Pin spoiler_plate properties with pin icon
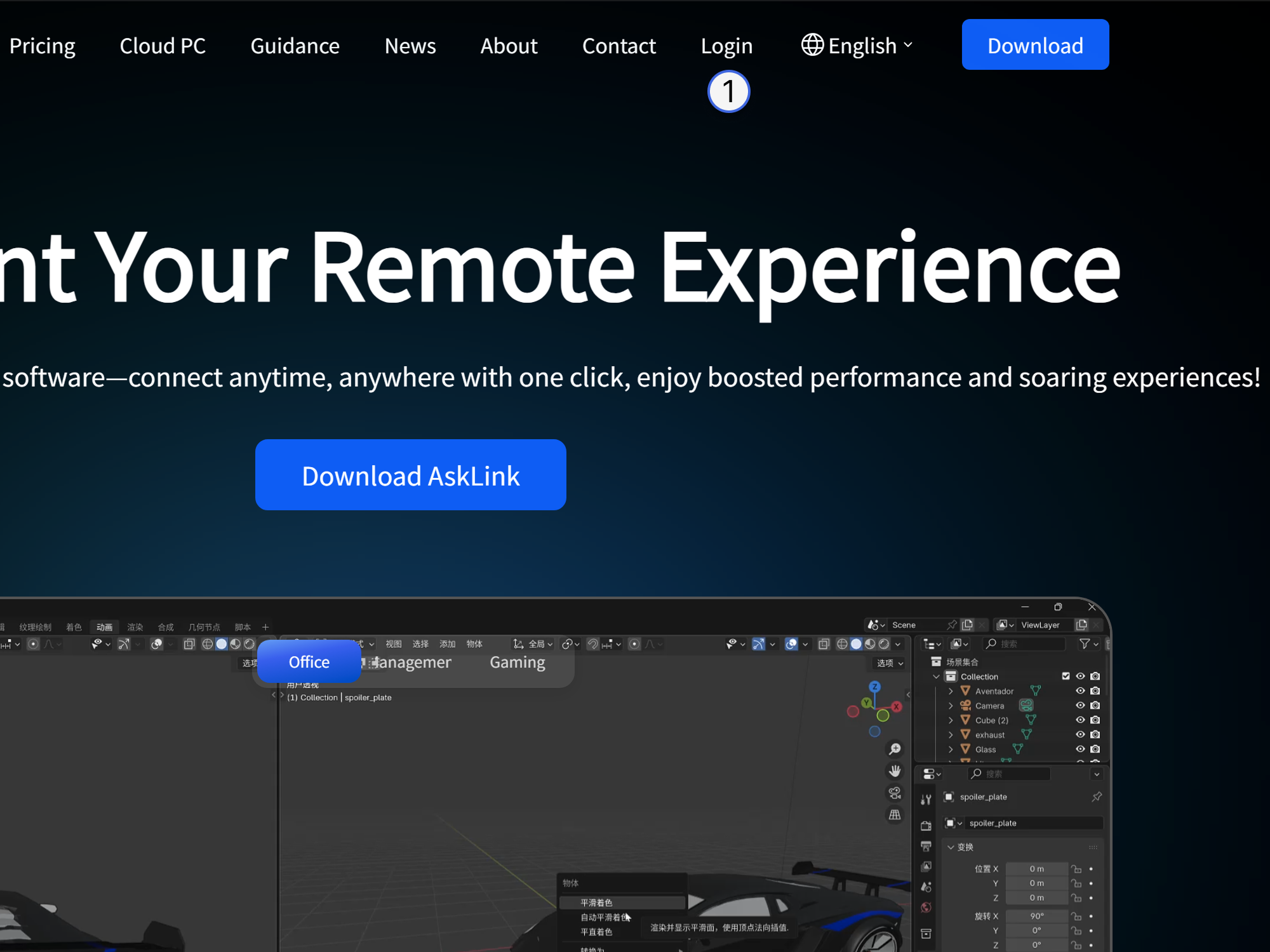 1097,797
